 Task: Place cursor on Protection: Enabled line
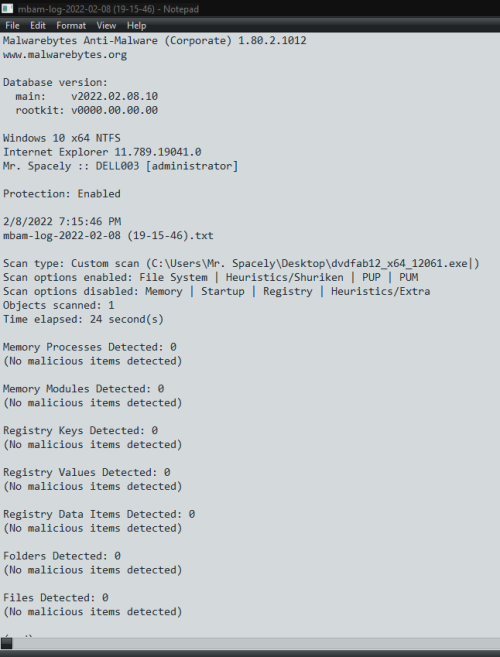(x=62, y=194)
